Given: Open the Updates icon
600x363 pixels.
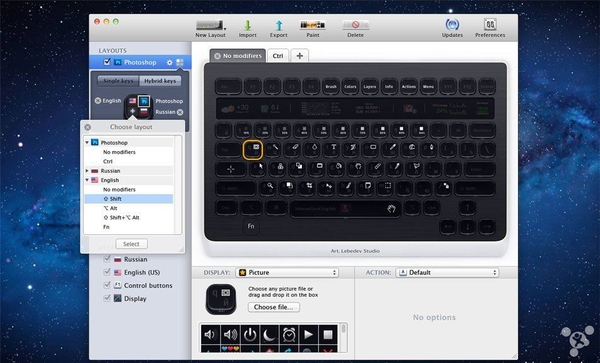Looking at the screenshot, I should click(x=452, y=25).
